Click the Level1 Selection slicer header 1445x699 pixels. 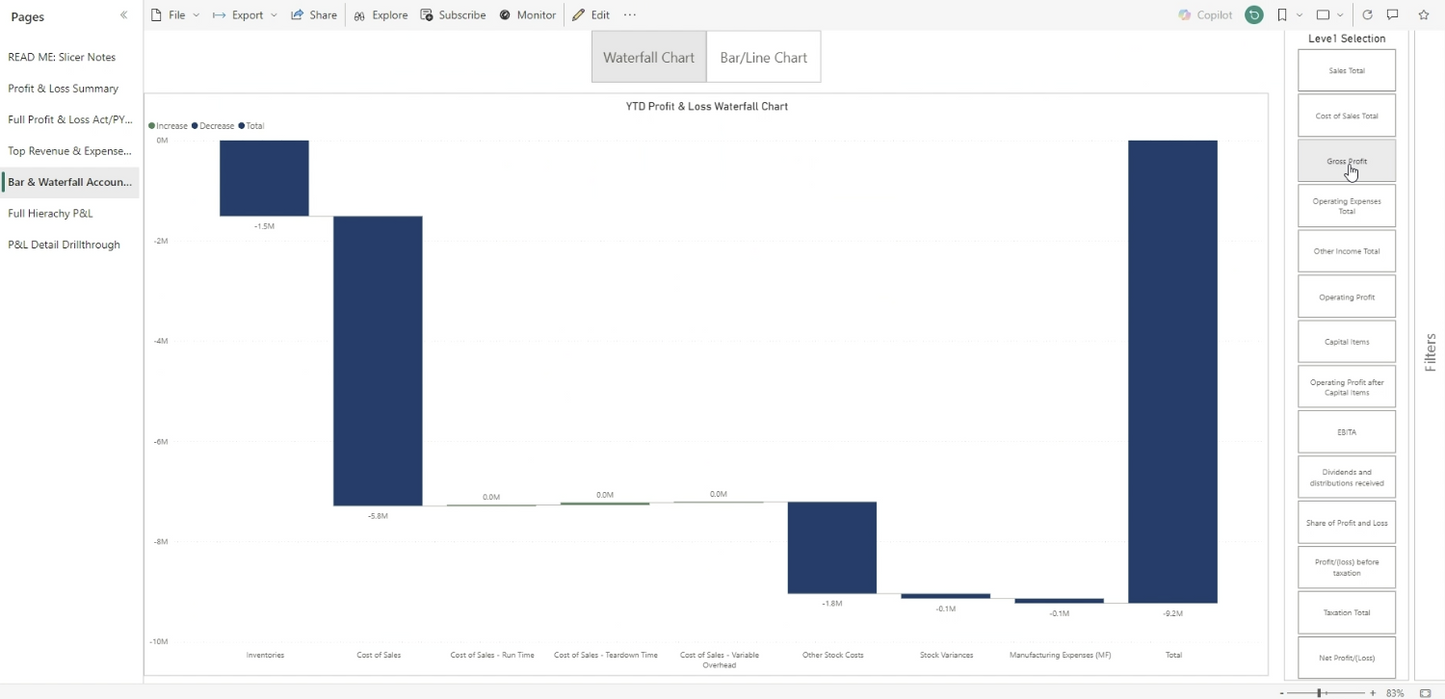coord(1347,38)
